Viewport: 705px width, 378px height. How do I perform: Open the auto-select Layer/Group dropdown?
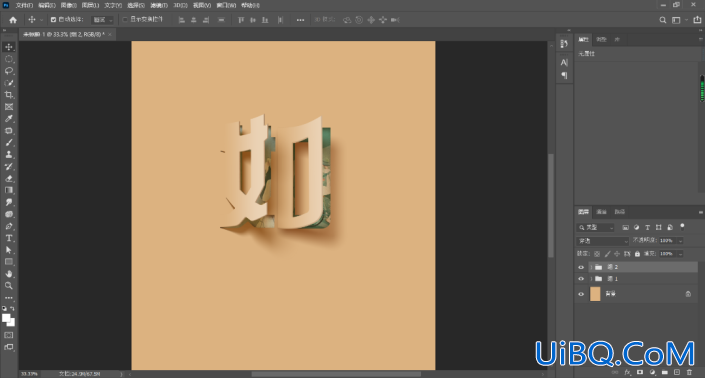(x=103, y=20)
